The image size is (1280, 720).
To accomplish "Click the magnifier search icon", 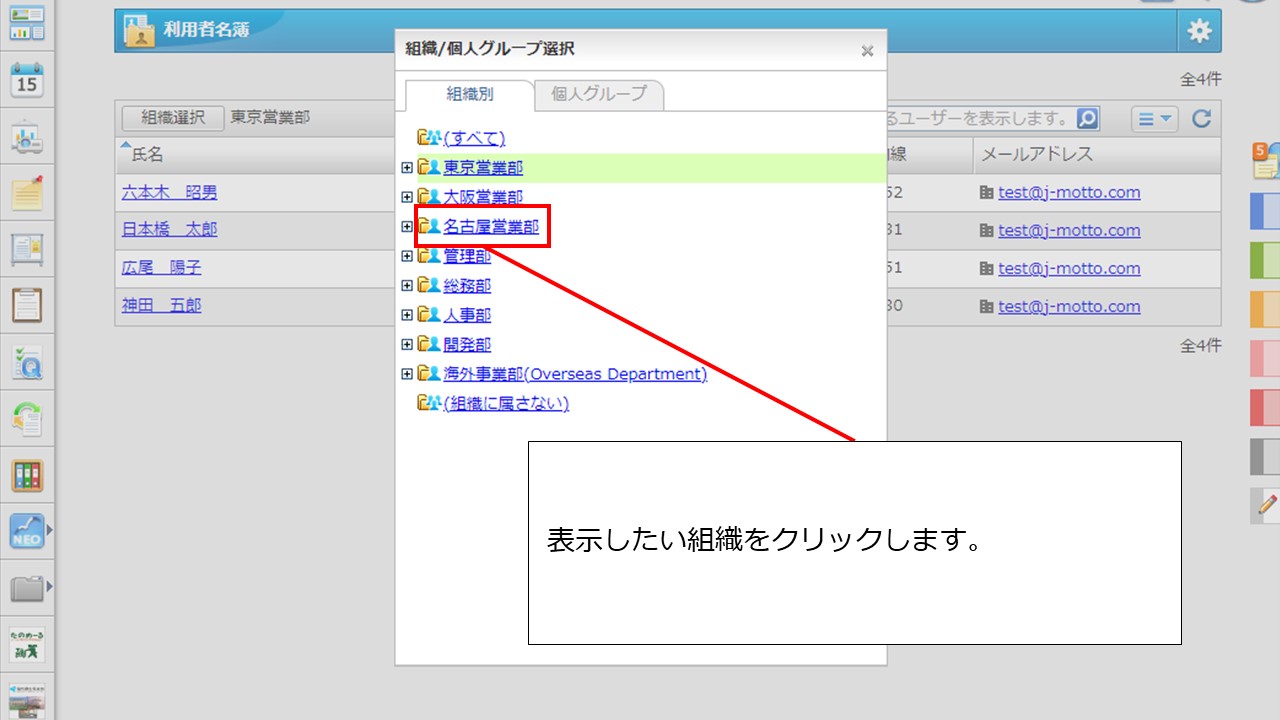I will tap(1087, 119).
